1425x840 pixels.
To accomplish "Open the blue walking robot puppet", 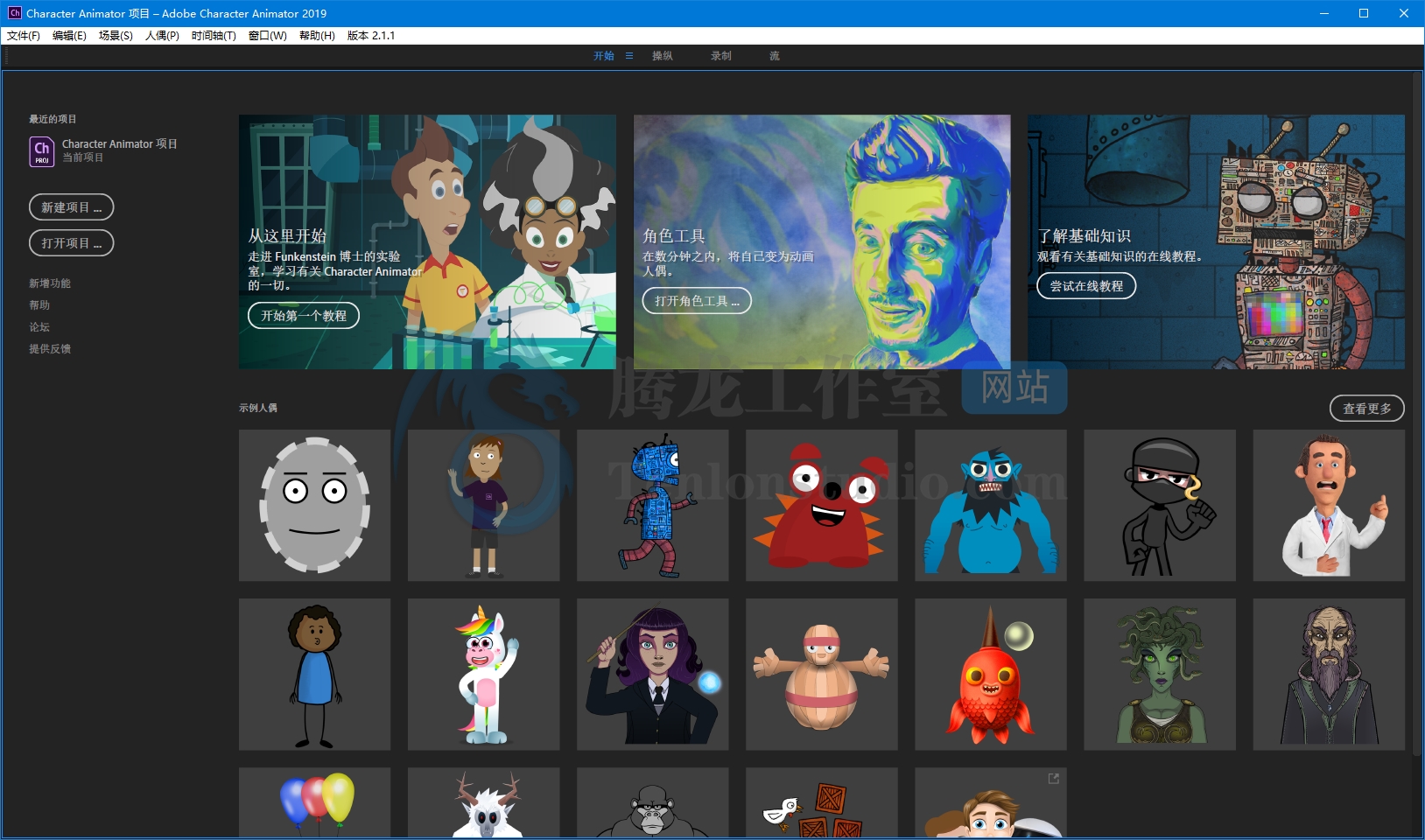I will 653,506.
